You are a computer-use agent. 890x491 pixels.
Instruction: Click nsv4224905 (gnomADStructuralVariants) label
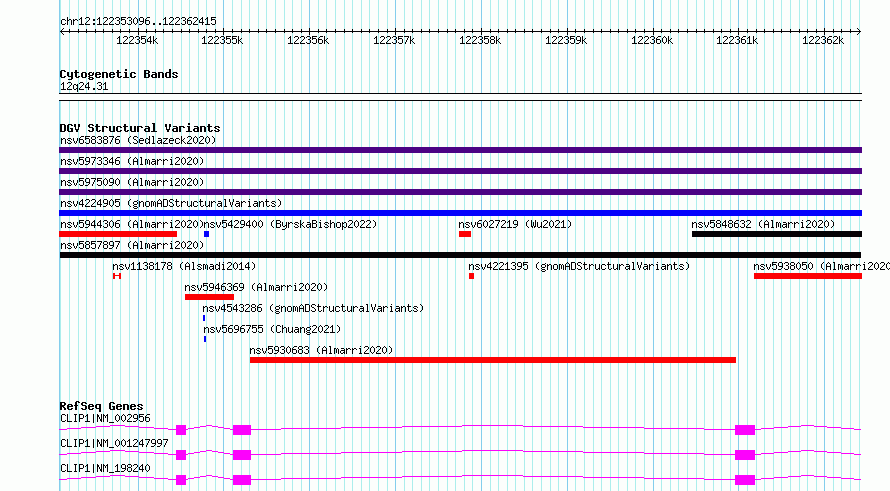(171, 203)
